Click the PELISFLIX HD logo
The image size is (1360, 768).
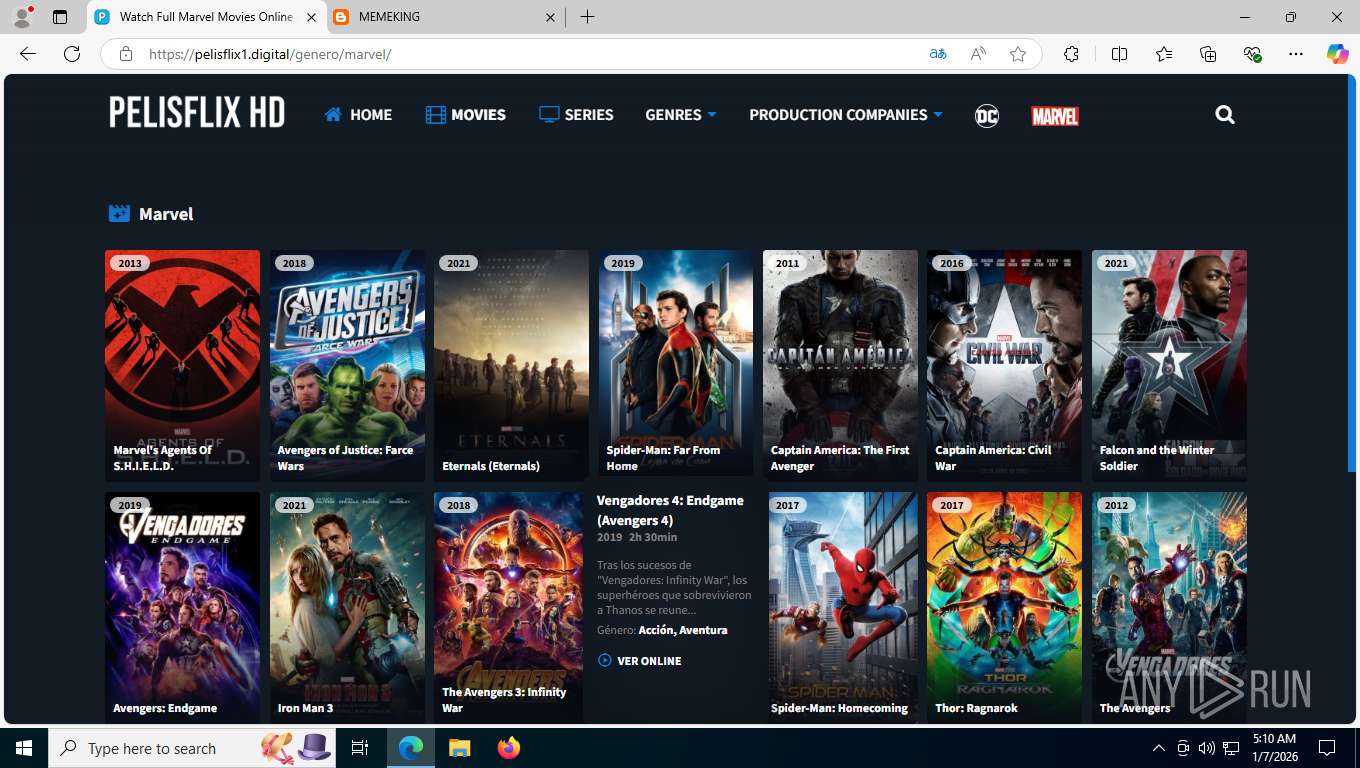tap(197, 113)
